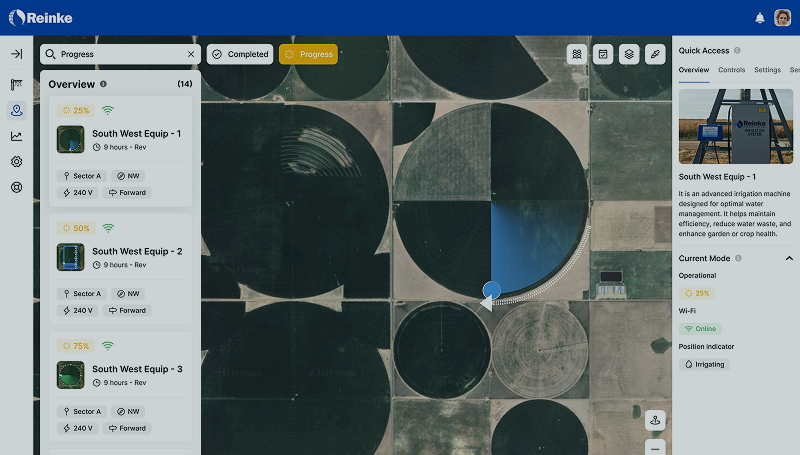Image resolution: width=800 pixels, height=455 pixels.
Task: Click NW direction tag on Equip - 1
Action: coord(128,176)
